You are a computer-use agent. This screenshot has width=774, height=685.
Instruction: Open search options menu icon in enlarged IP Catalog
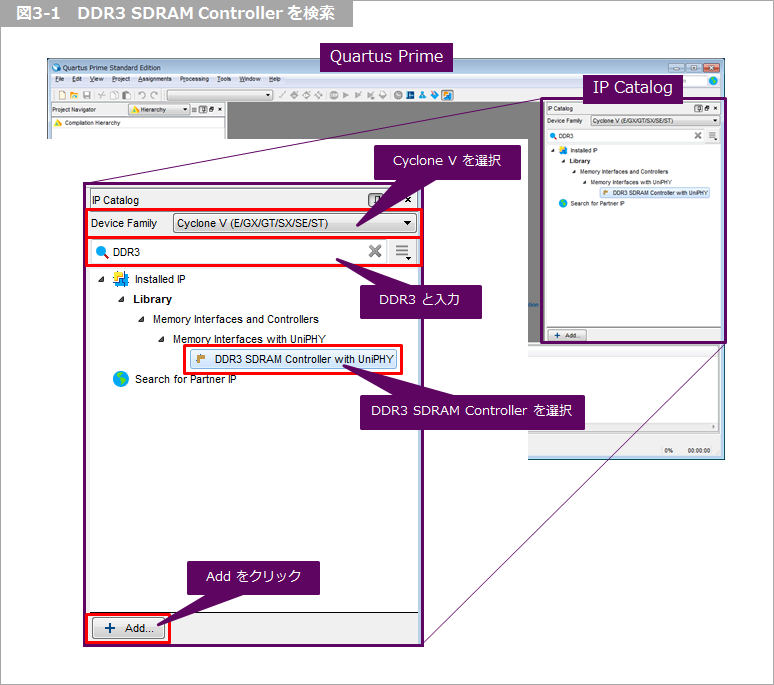click(403, 252)
